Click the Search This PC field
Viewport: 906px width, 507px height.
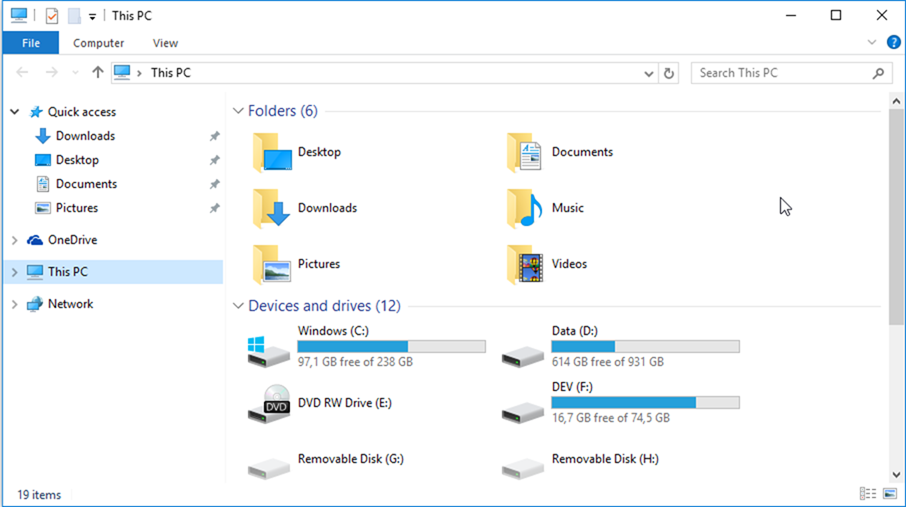[780, 73]
